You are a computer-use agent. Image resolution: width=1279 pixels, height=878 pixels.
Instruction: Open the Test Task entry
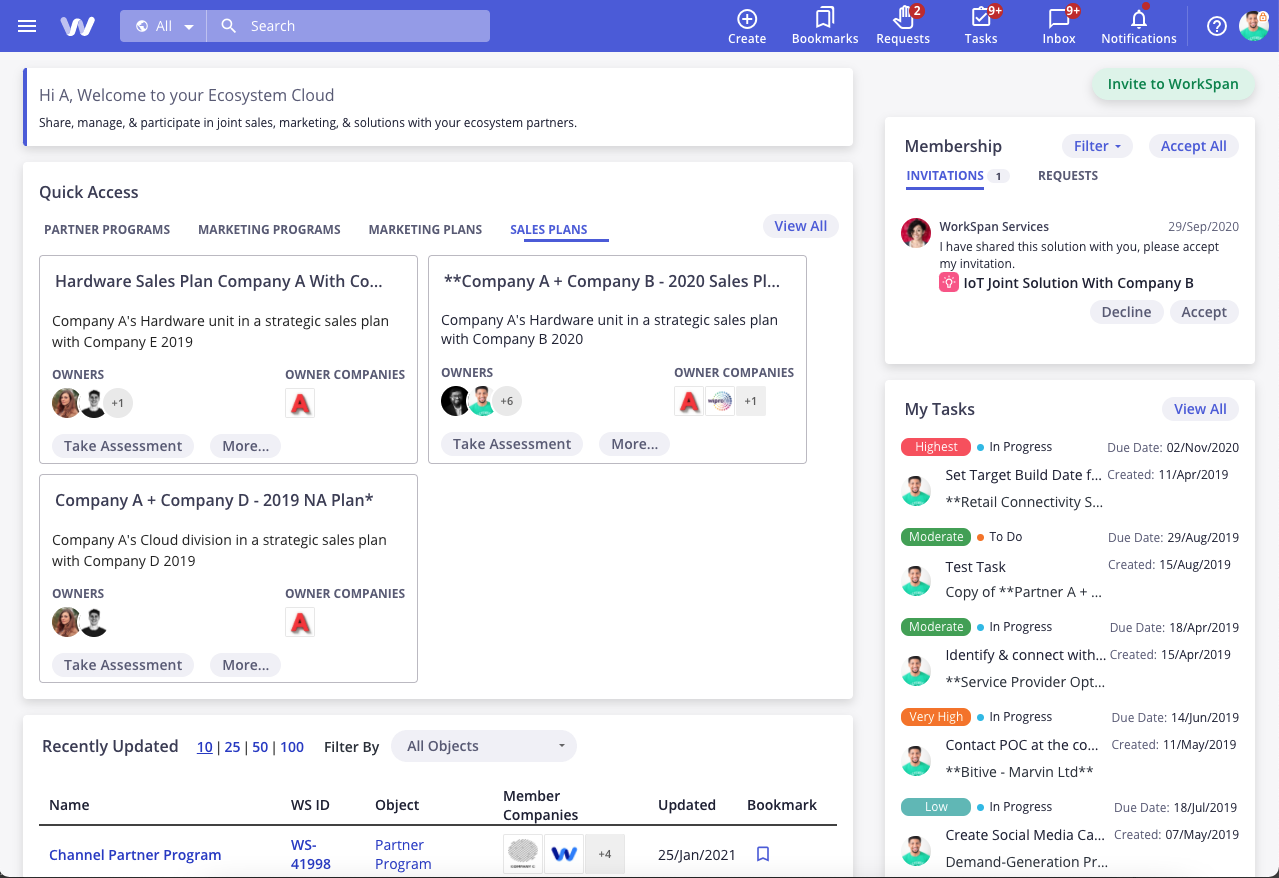(x=976, y=567)
